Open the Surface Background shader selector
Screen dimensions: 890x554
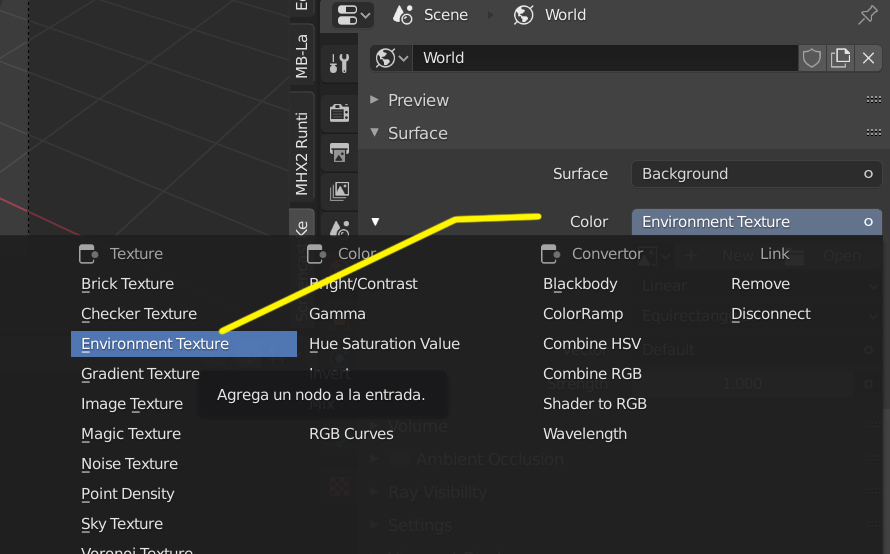[x=756, y=174]
